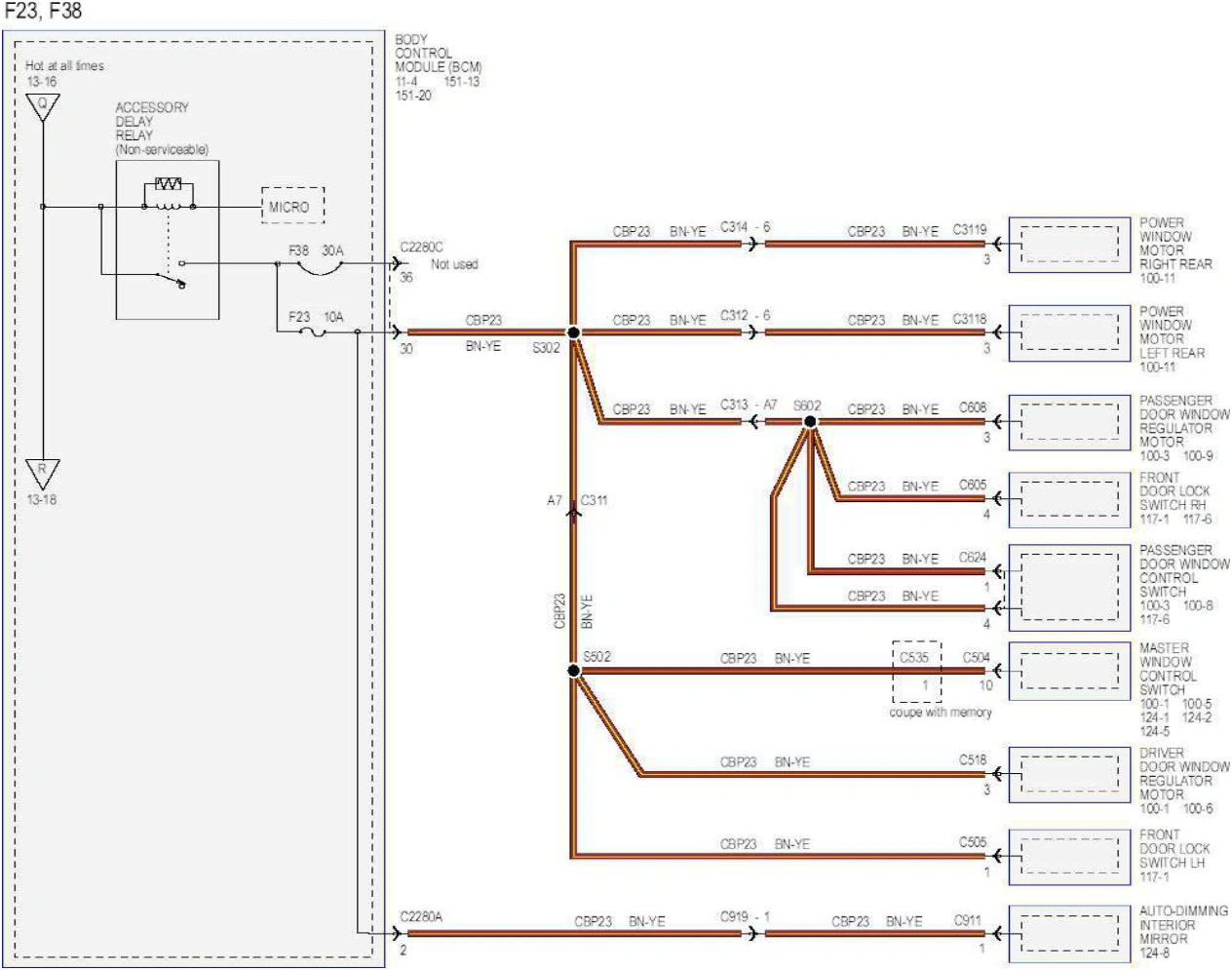Select the S502 splice dot

[574, 671]
